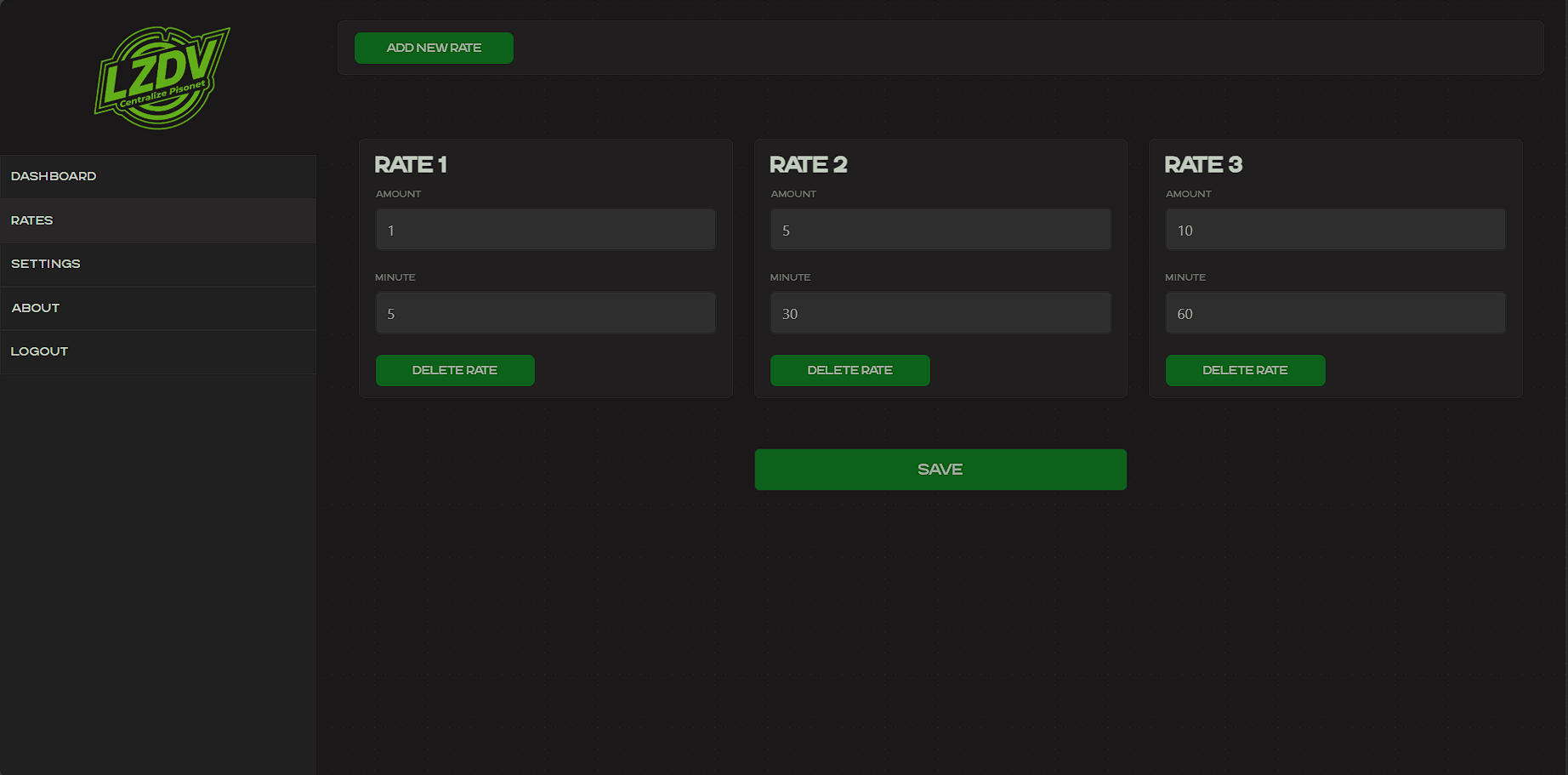Open the Dashboard page

click(54, 176)
